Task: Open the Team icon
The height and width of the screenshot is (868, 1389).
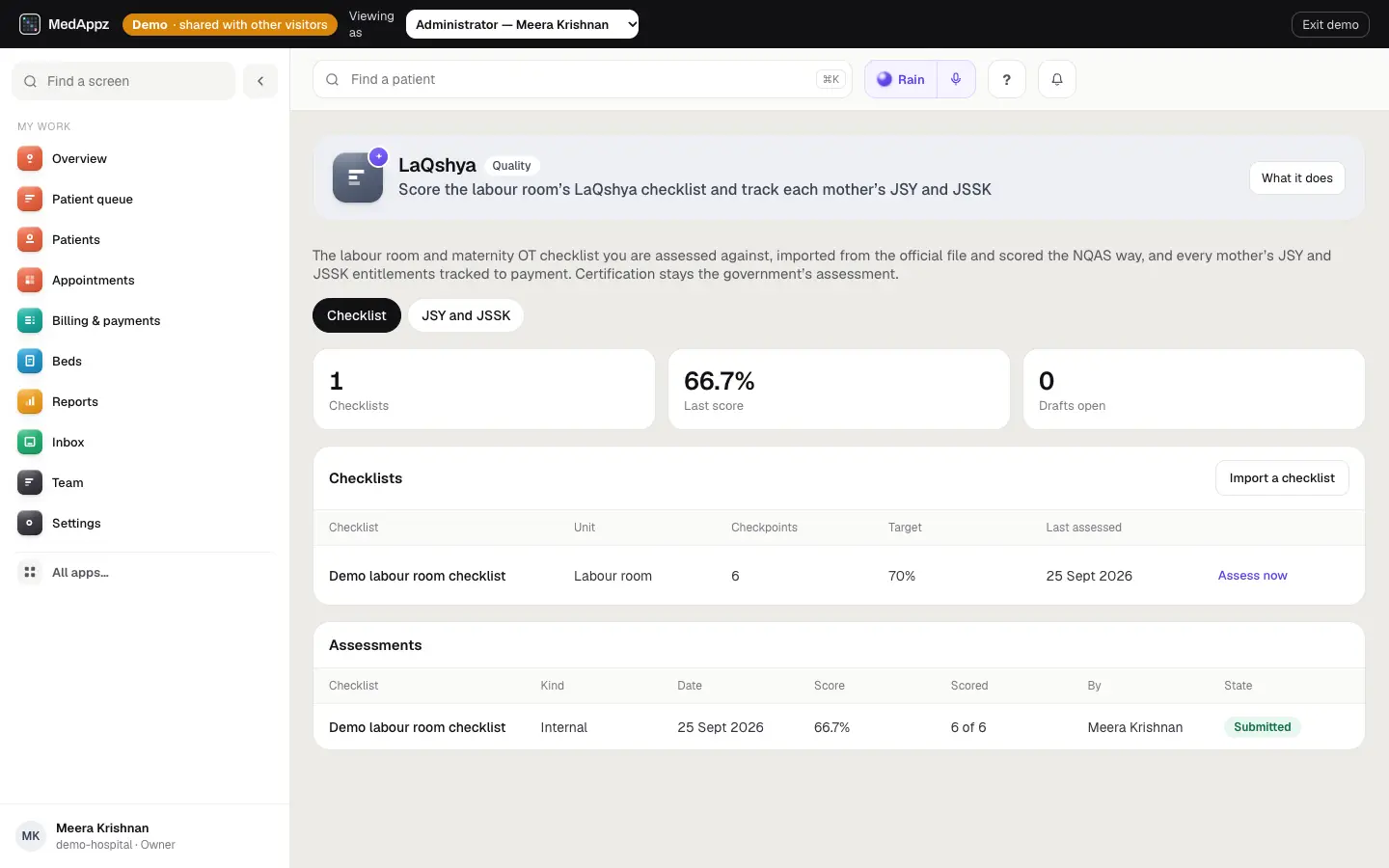Action: coord(30,483)
